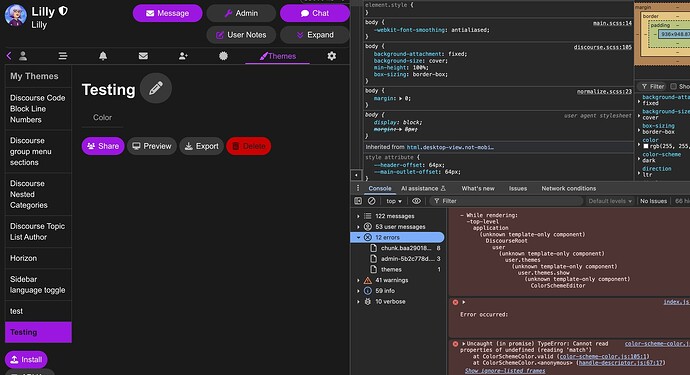Screen dimensions: 690x375
Task: Open Lilly's profile avatar
Action: coord(15,15)
